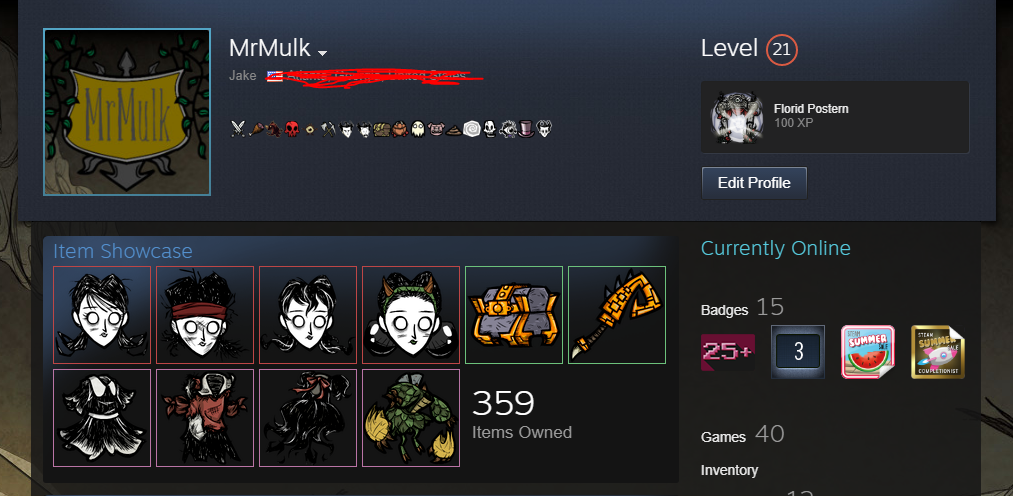Open the 25+ games badge
Image resolution: width=1013 pixels, height=496 pixels.
pos(727,352)
